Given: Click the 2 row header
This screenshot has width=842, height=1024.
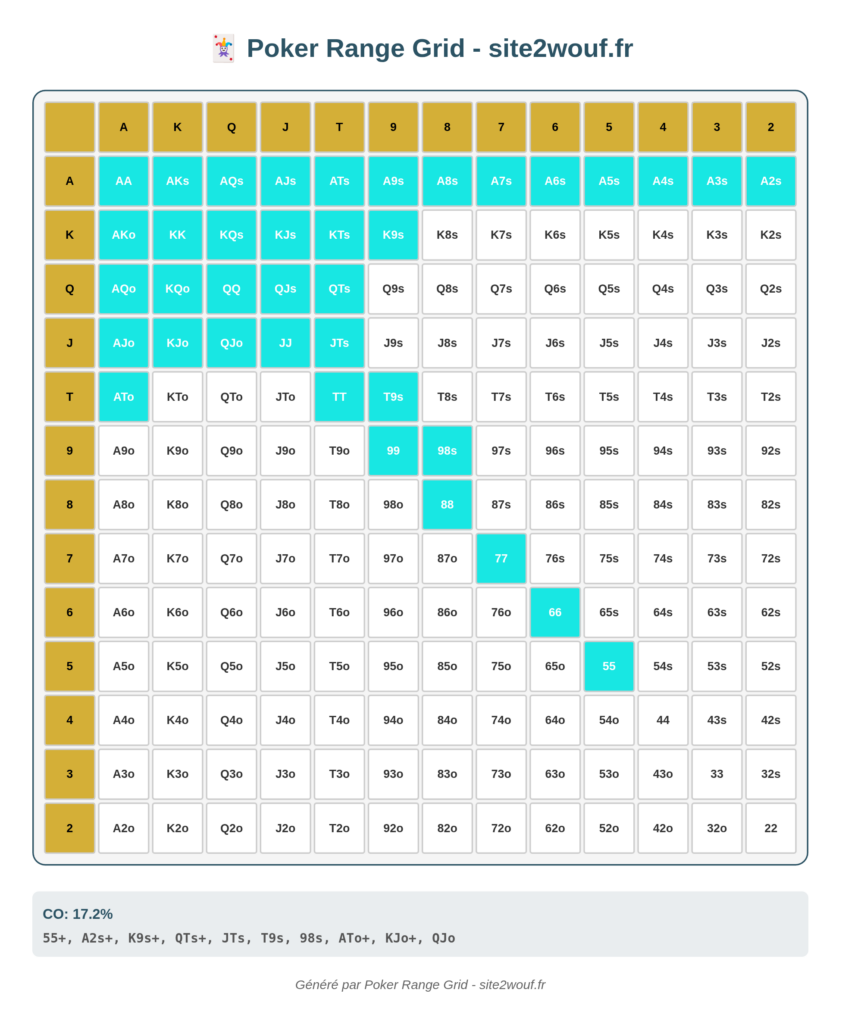Looking at the screenshot, I should (70, 827).
